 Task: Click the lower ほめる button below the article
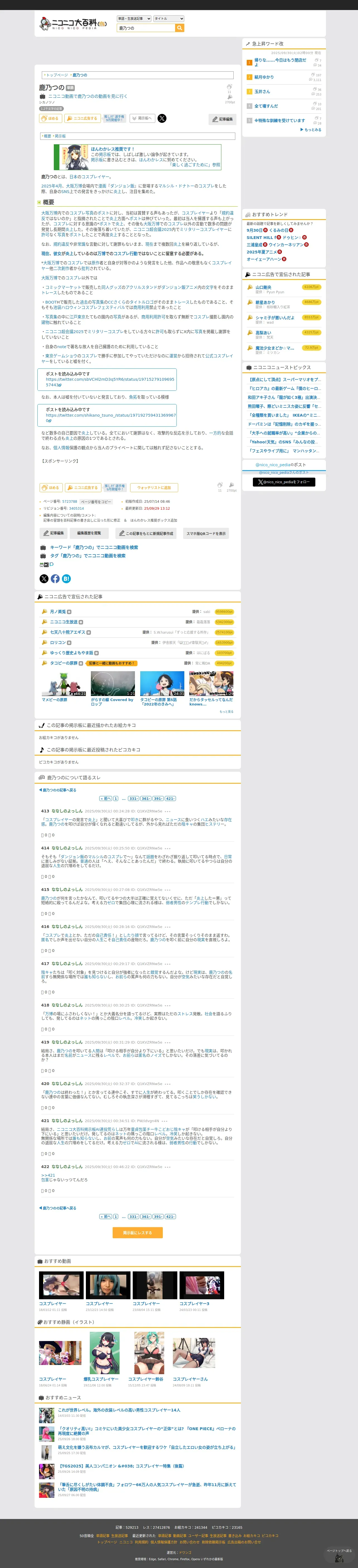click(51, 488)
